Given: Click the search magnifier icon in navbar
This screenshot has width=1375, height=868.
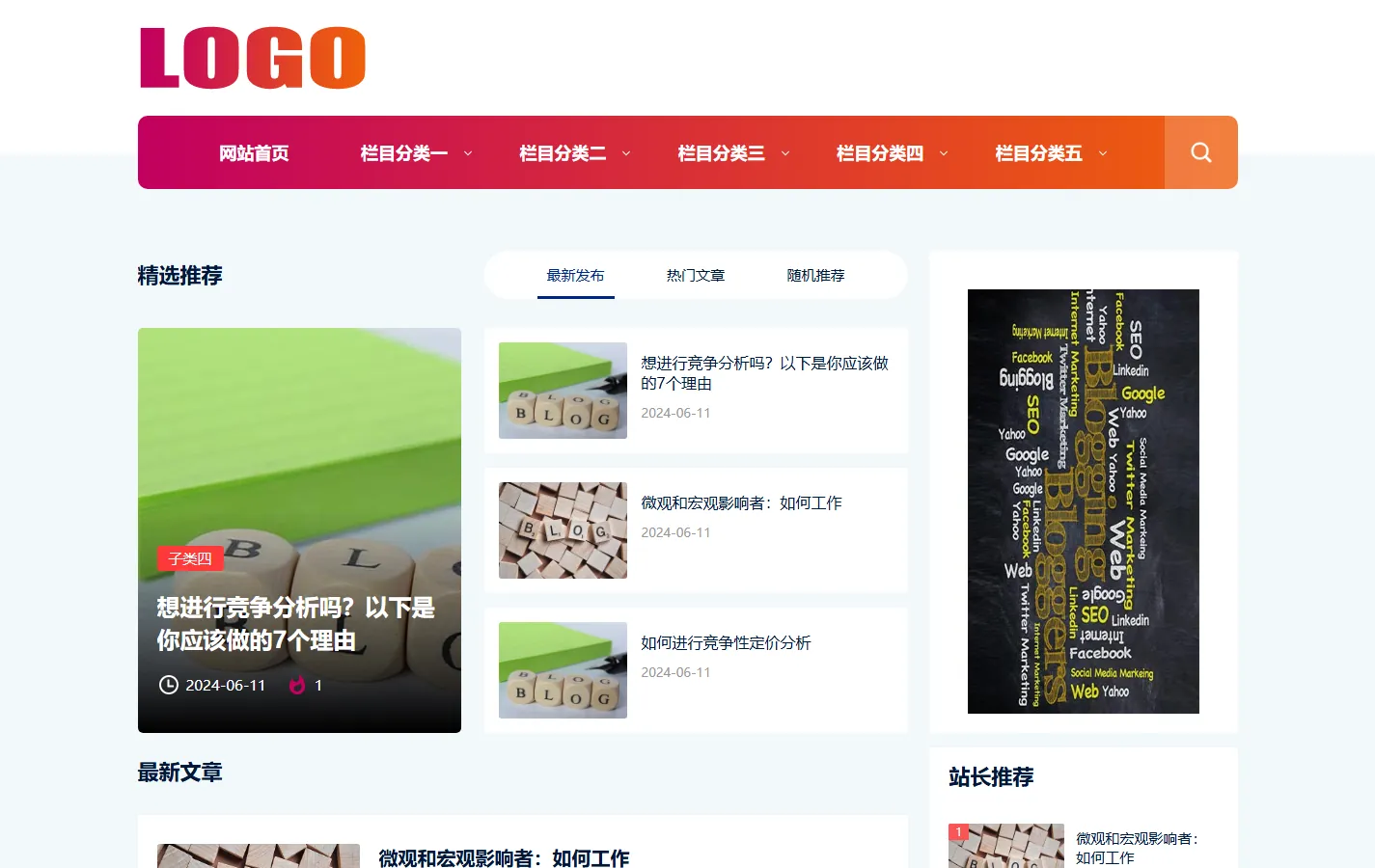Looking at the screenshot, I should 1200,152.
